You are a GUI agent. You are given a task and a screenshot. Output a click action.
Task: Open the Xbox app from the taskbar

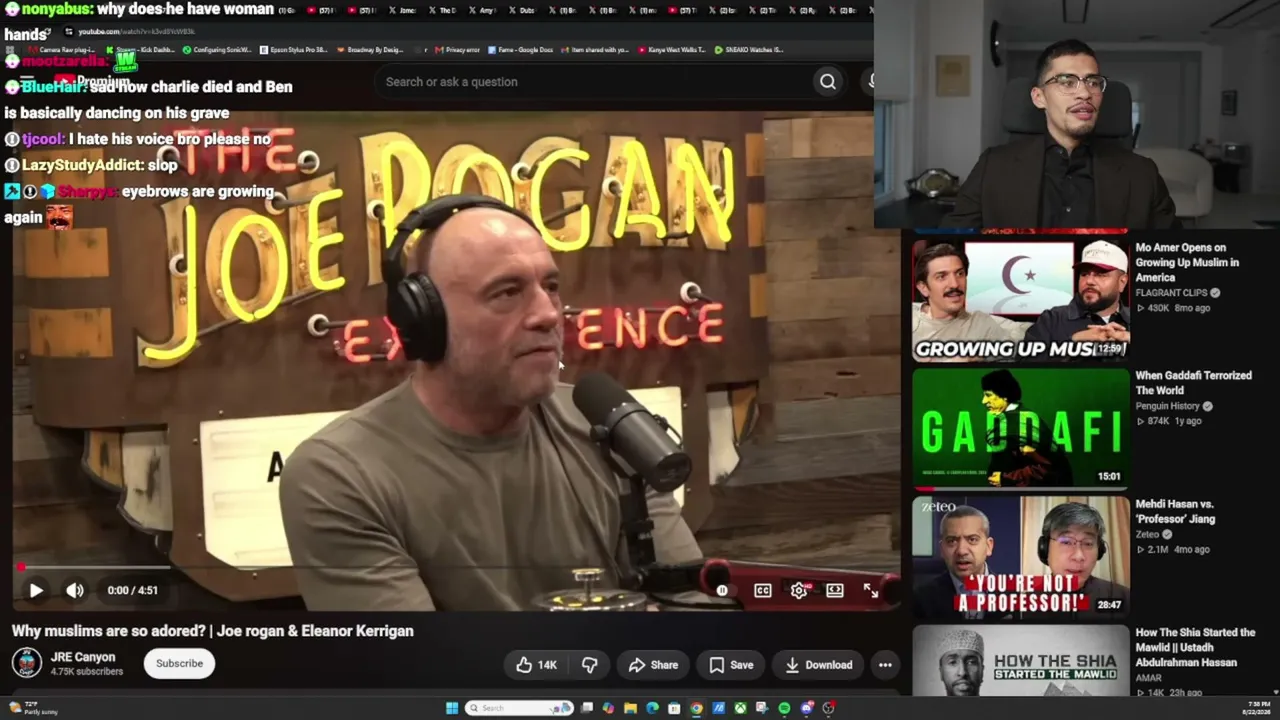740,708
